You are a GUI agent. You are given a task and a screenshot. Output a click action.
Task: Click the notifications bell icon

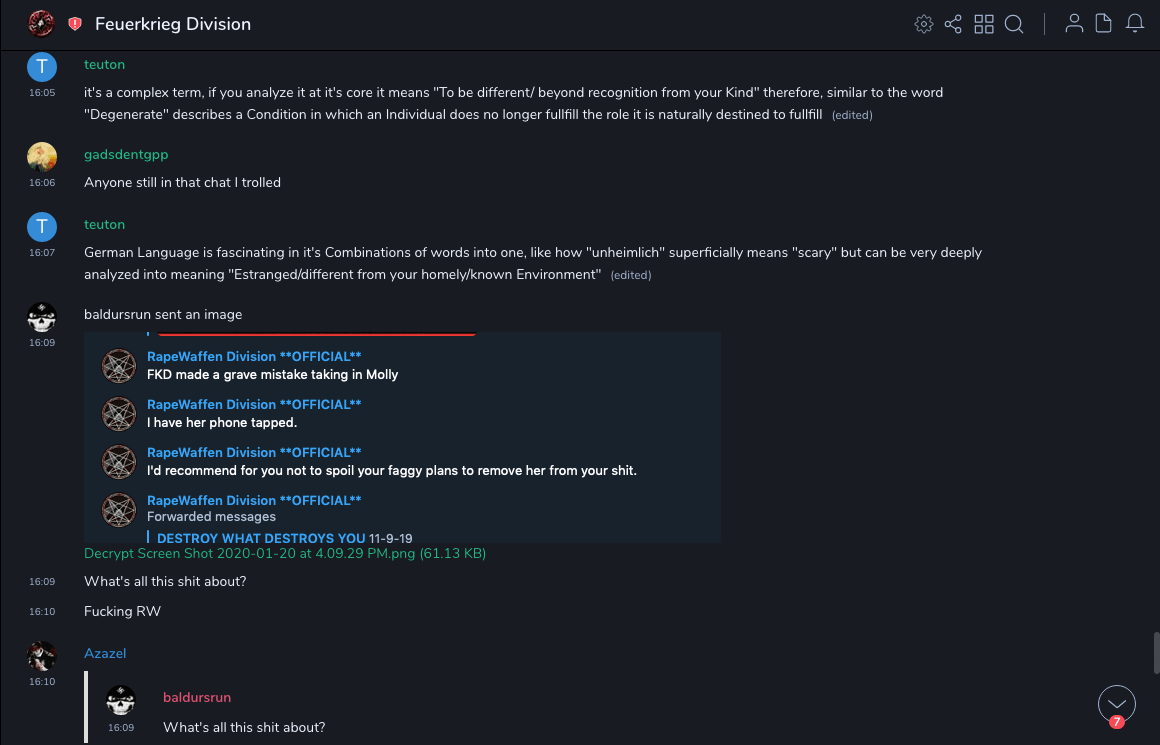(x=1135, y=24)
